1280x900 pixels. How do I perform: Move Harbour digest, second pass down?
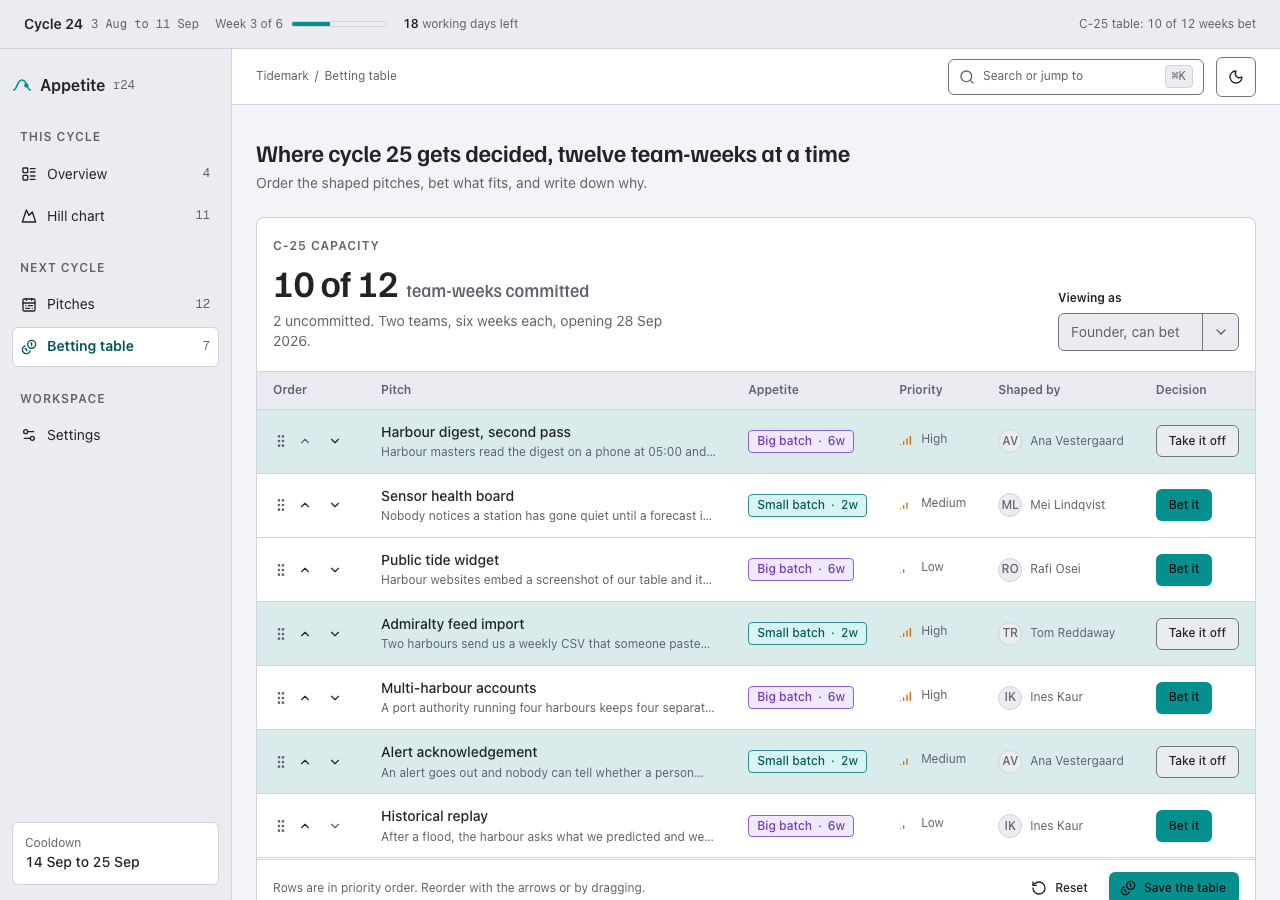335,441
